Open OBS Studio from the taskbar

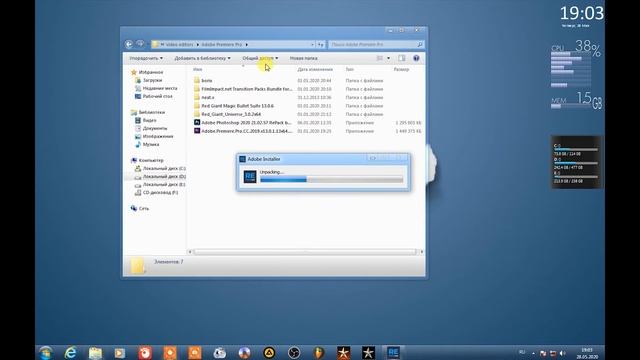pos(294,353)
